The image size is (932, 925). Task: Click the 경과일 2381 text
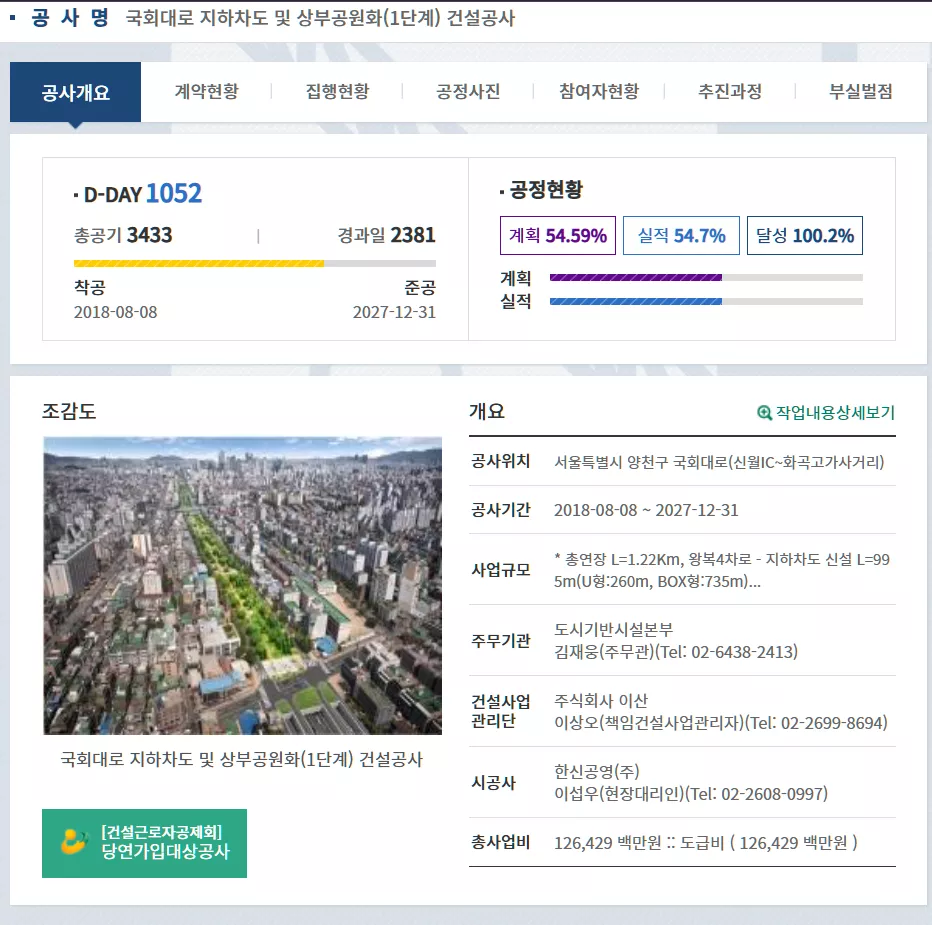pos(386,235)
